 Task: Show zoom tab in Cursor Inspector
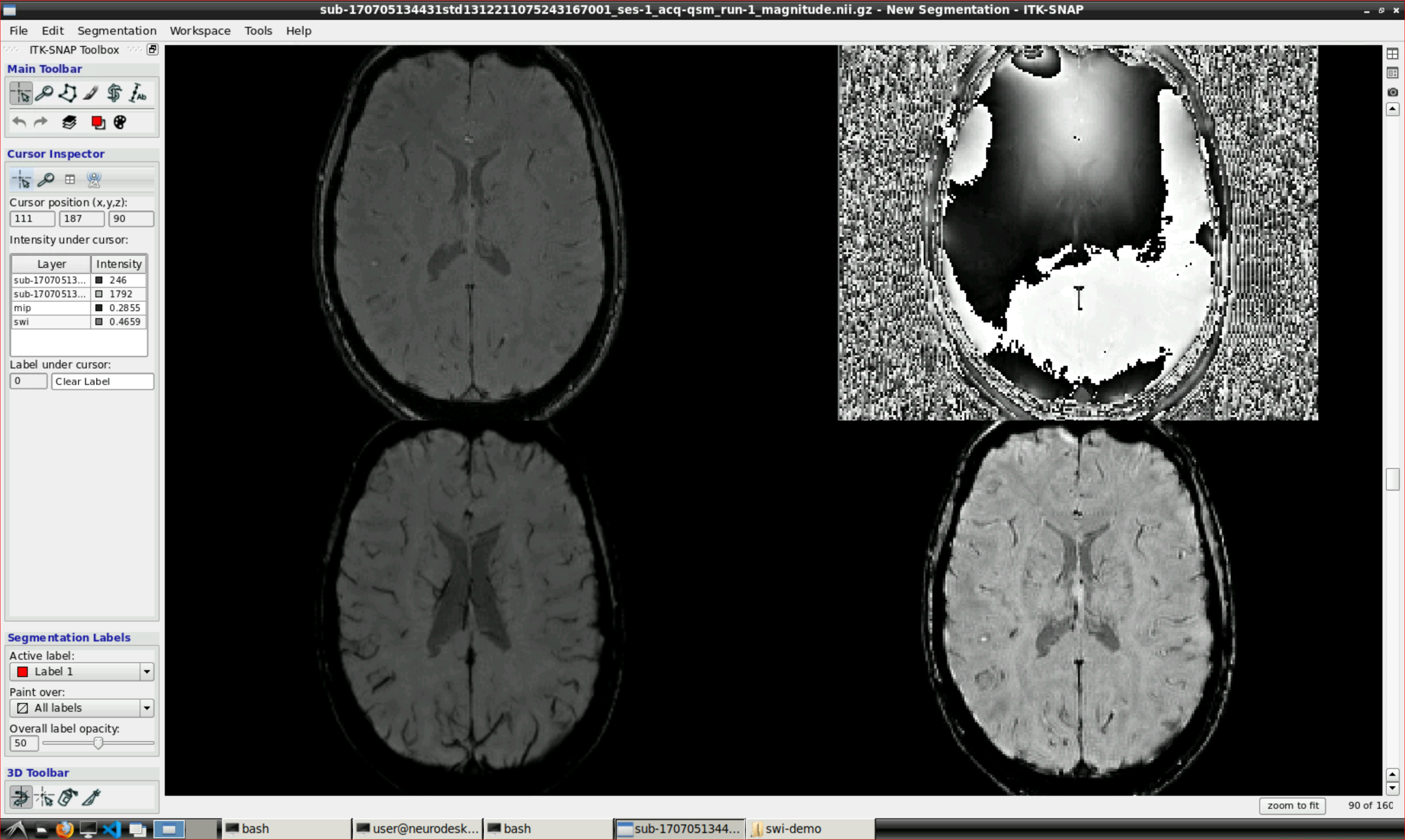[46, 180]
